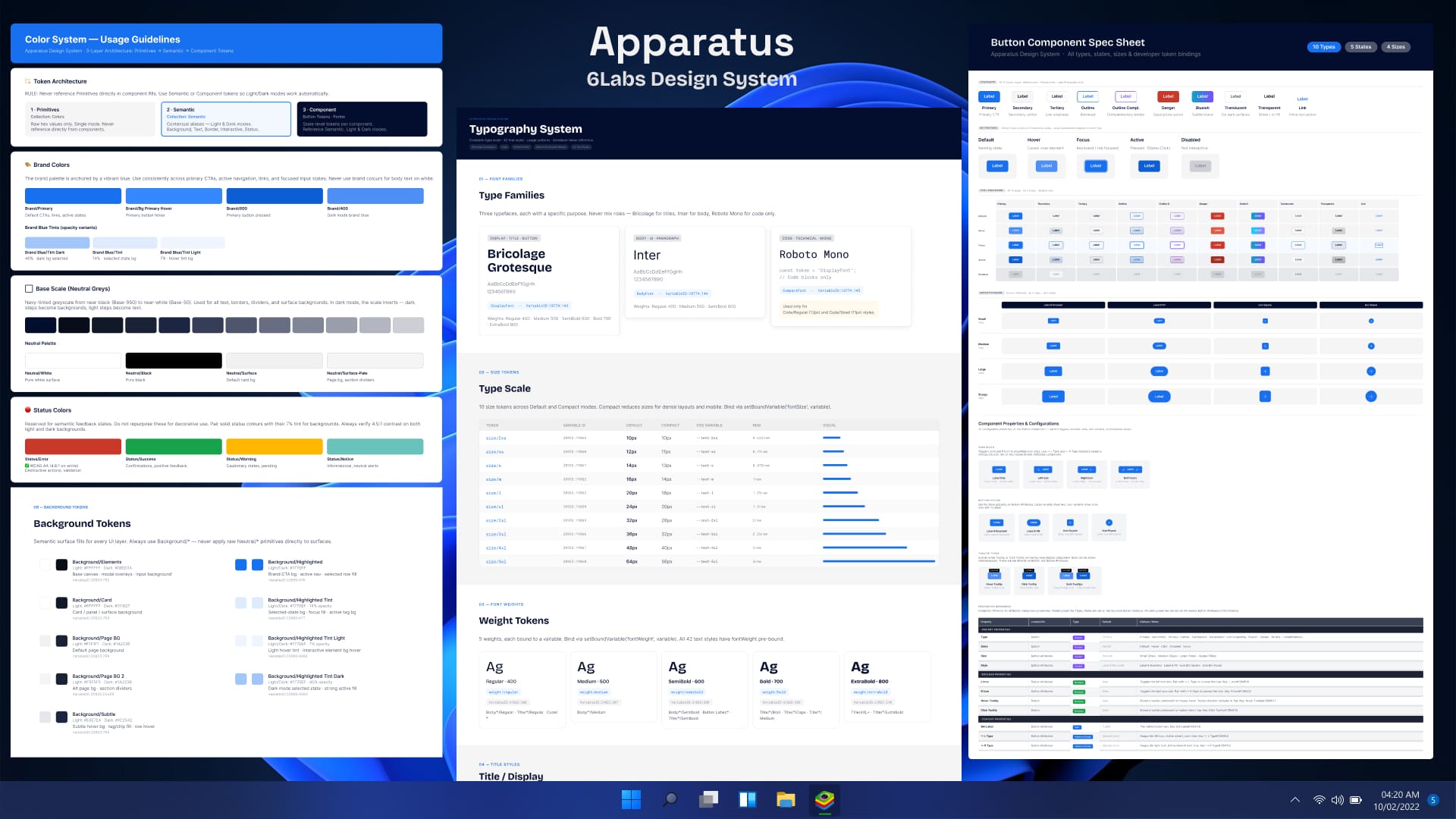Image resolution: width=1456 pixels, height=819 pixels.
Task: Open the Wi-Fi network tray icon
Action: 1319,800
